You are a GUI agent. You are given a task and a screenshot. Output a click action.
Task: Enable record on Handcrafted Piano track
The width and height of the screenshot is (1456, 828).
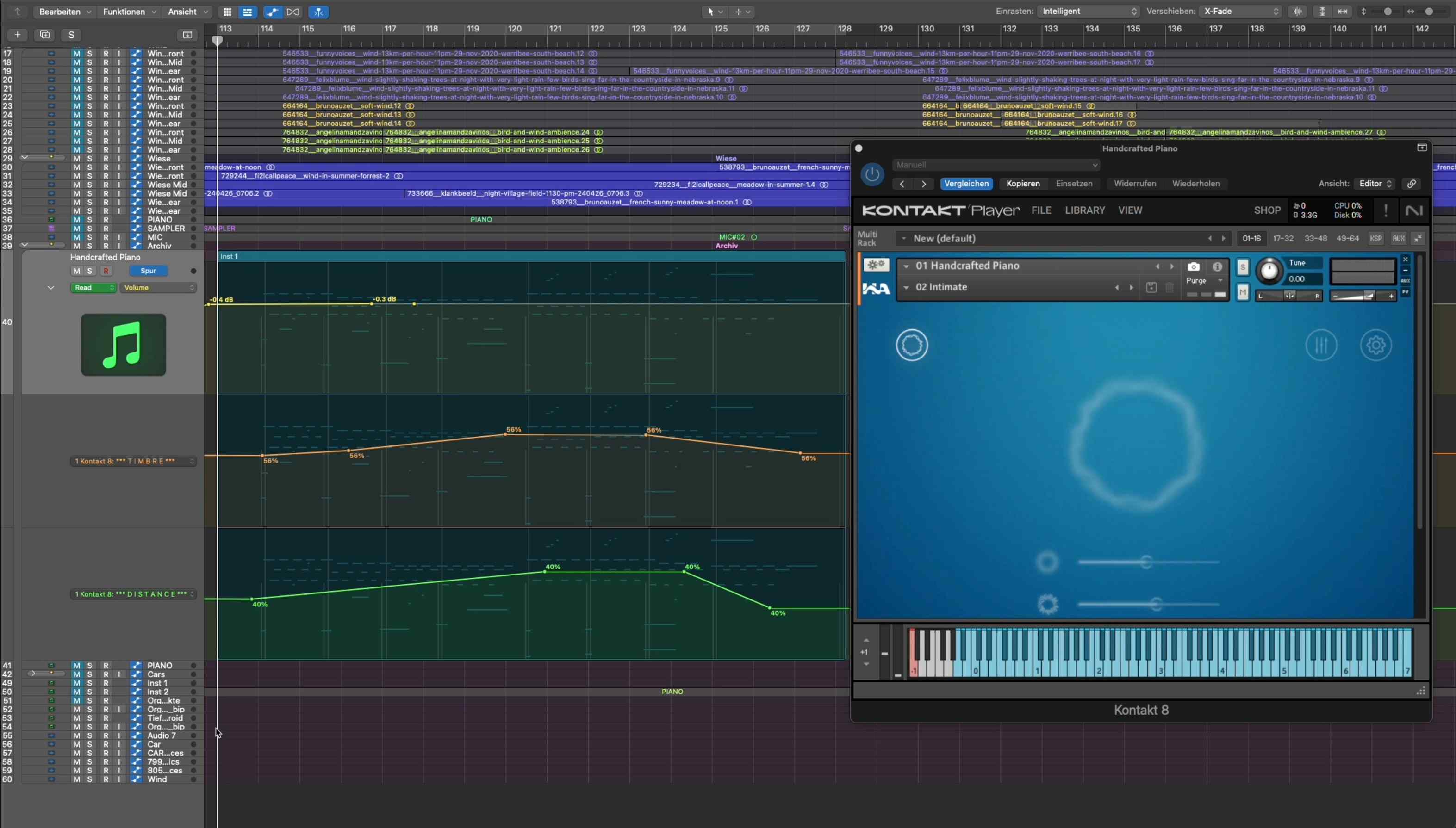click(106, 271)
